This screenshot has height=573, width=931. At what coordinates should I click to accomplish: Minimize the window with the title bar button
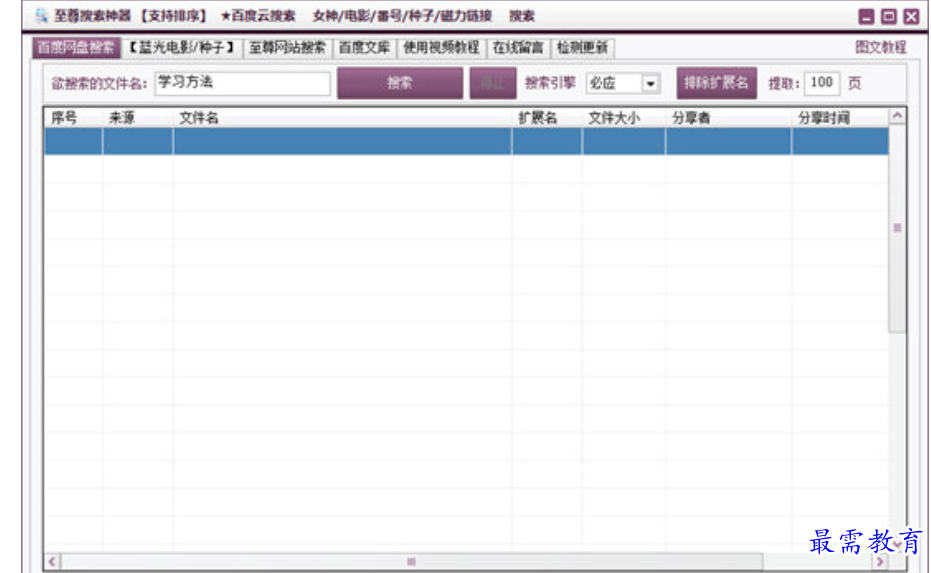tap(866, 17)
